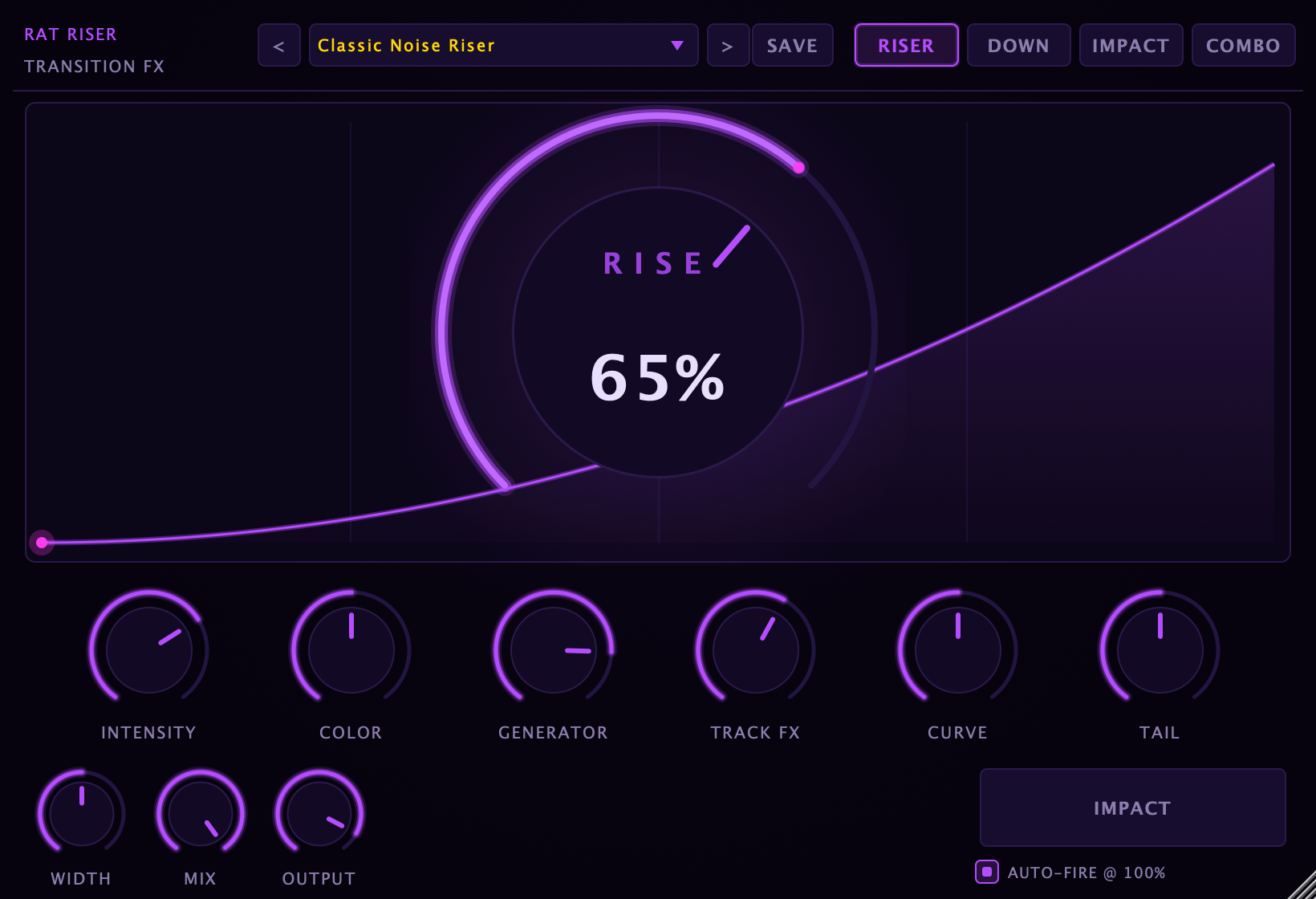Select the pink start point of the curve
The height and width of the screenshot is (899, 1316).
tap(42, 543)
